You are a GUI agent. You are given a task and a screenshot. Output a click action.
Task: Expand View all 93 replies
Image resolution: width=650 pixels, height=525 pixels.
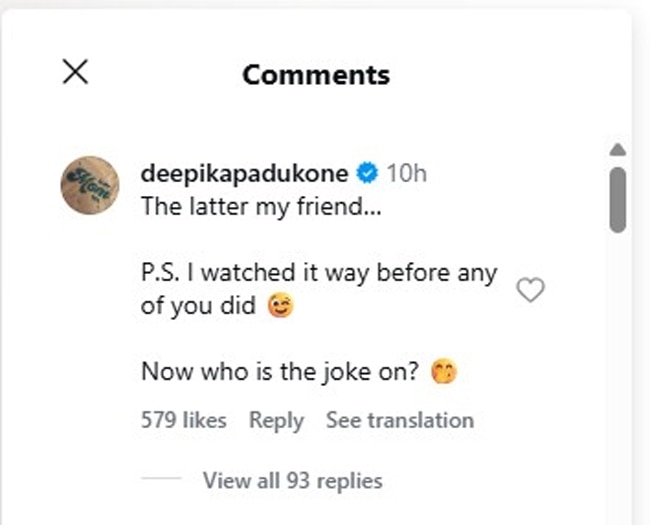pyautogui.click(x=292, y=481)
